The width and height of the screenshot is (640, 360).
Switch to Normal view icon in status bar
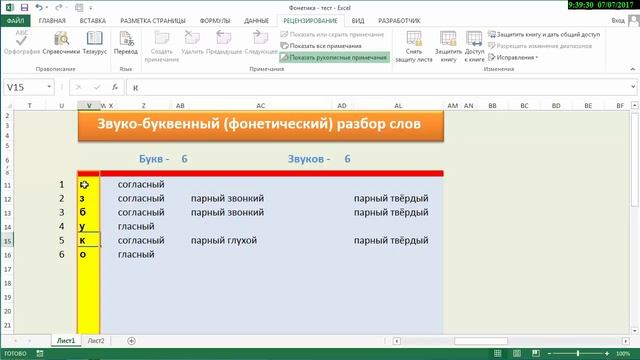[x=498, y=353]
